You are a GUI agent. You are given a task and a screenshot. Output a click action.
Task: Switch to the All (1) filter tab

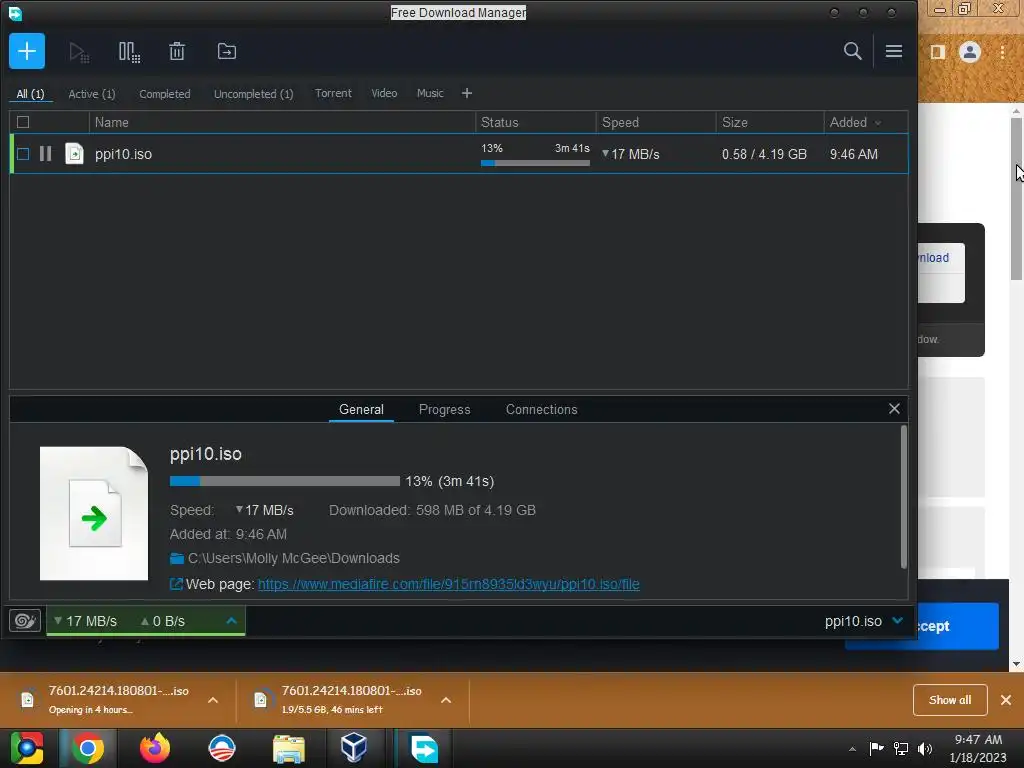coord(30,94)
